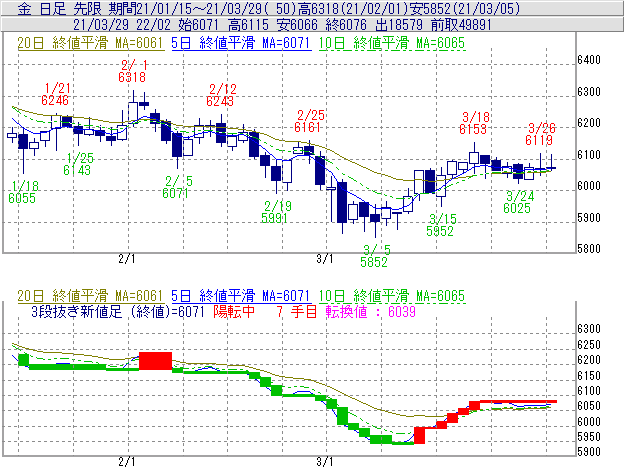Click the 3/24 low label 6025
The height and width of the screenshot is (473, 624).
coord(517,208)
